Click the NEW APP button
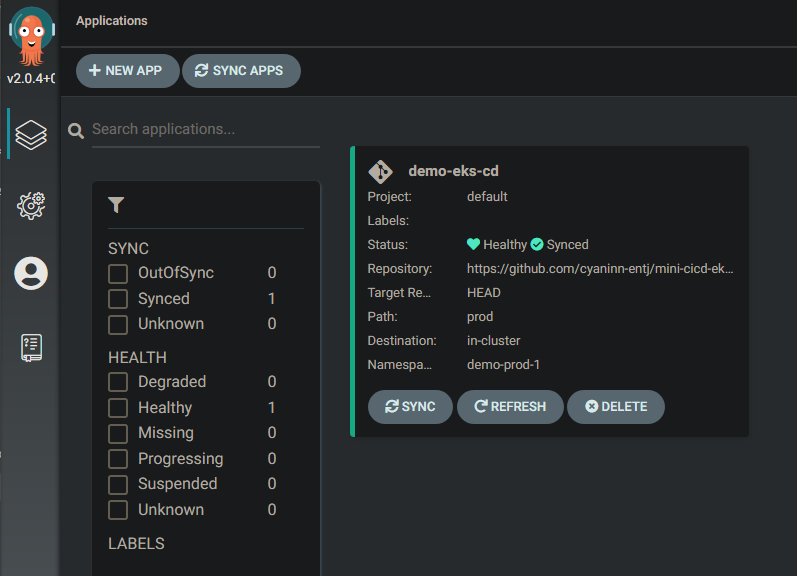This screenshot has height=576, width=797. pyautogui.click(x=128, y=71)
